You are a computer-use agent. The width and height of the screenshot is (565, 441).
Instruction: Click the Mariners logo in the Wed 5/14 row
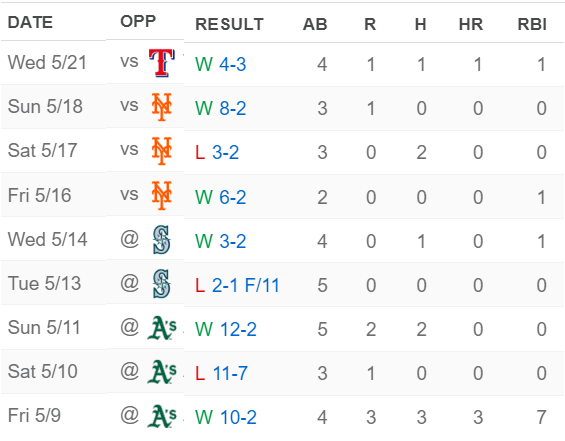161,240
